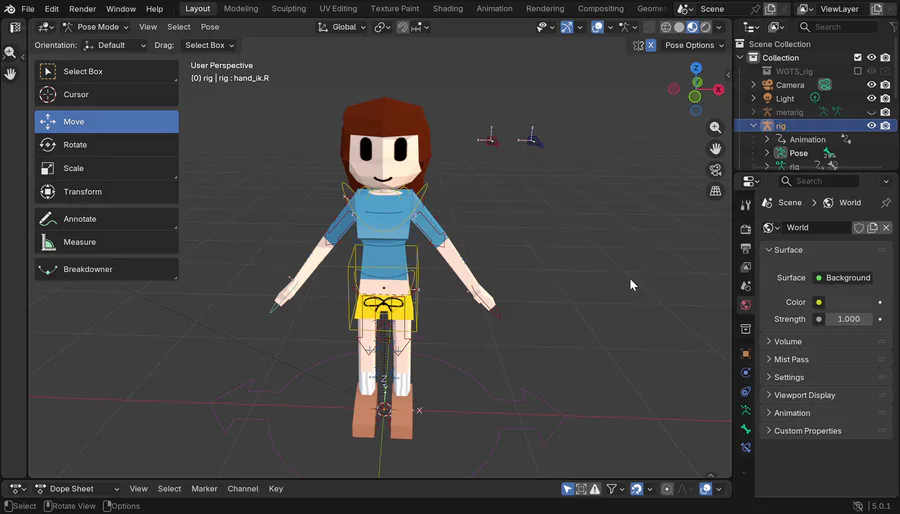Switch to orthographic/perspective grid icon

(715, 190)
